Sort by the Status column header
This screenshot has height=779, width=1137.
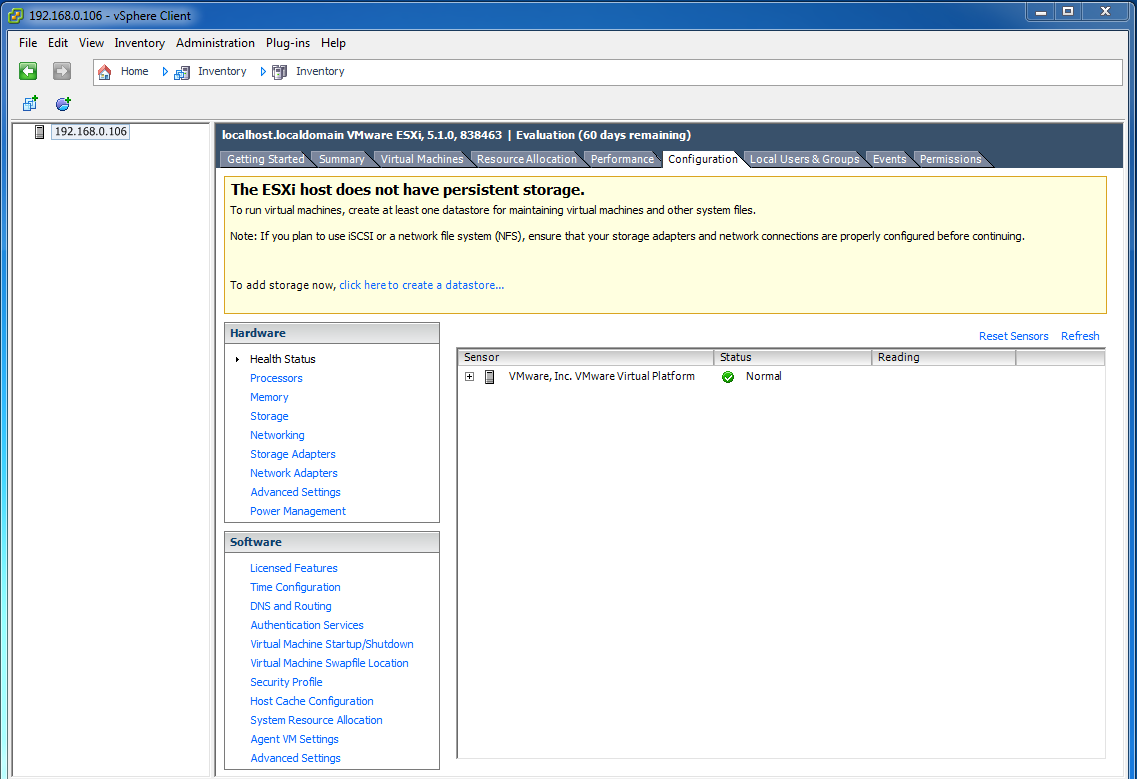tap(793, 357)
